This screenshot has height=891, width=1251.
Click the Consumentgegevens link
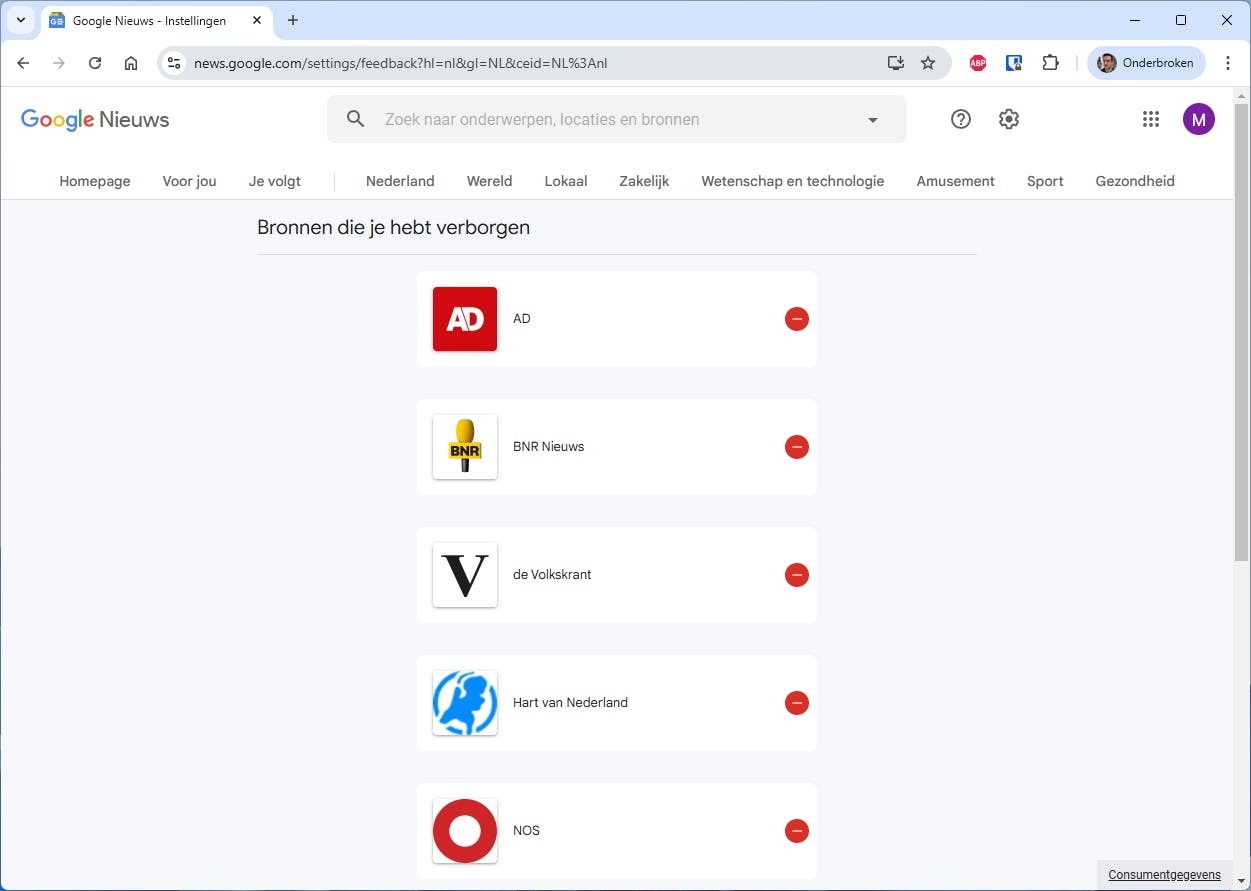pyautogui.click(x=1164, y=875)
